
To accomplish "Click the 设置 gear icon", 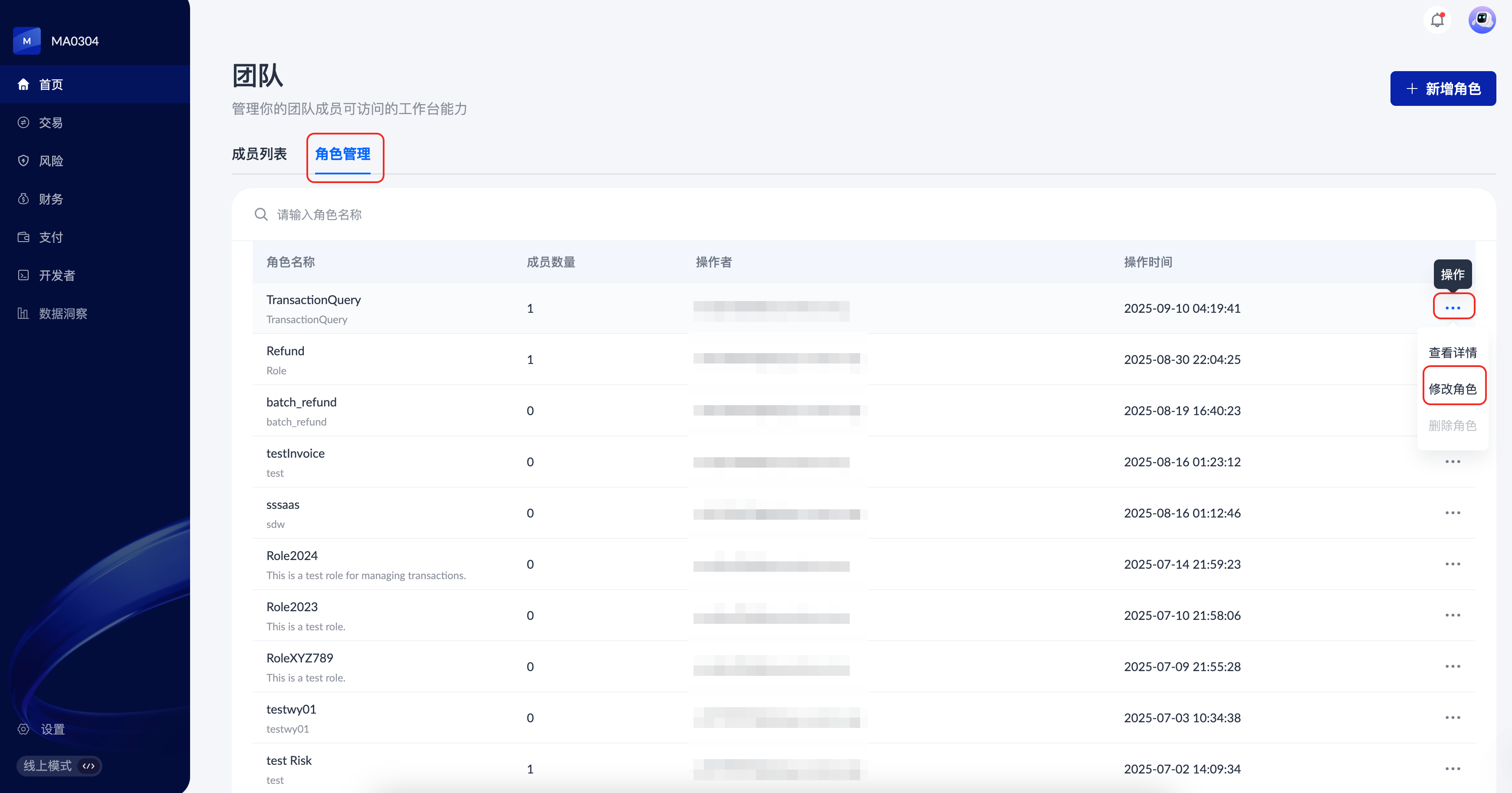I will coord(23,729).
